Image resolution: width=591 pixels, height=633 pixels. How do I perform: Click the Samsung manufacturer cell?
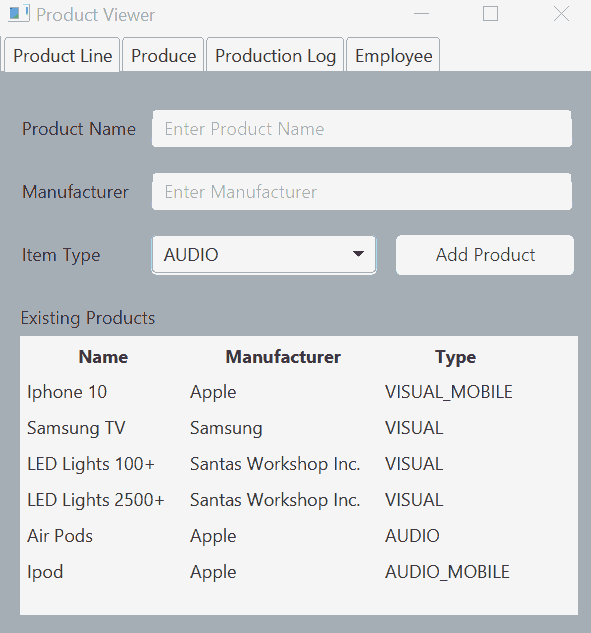point(226,428)
